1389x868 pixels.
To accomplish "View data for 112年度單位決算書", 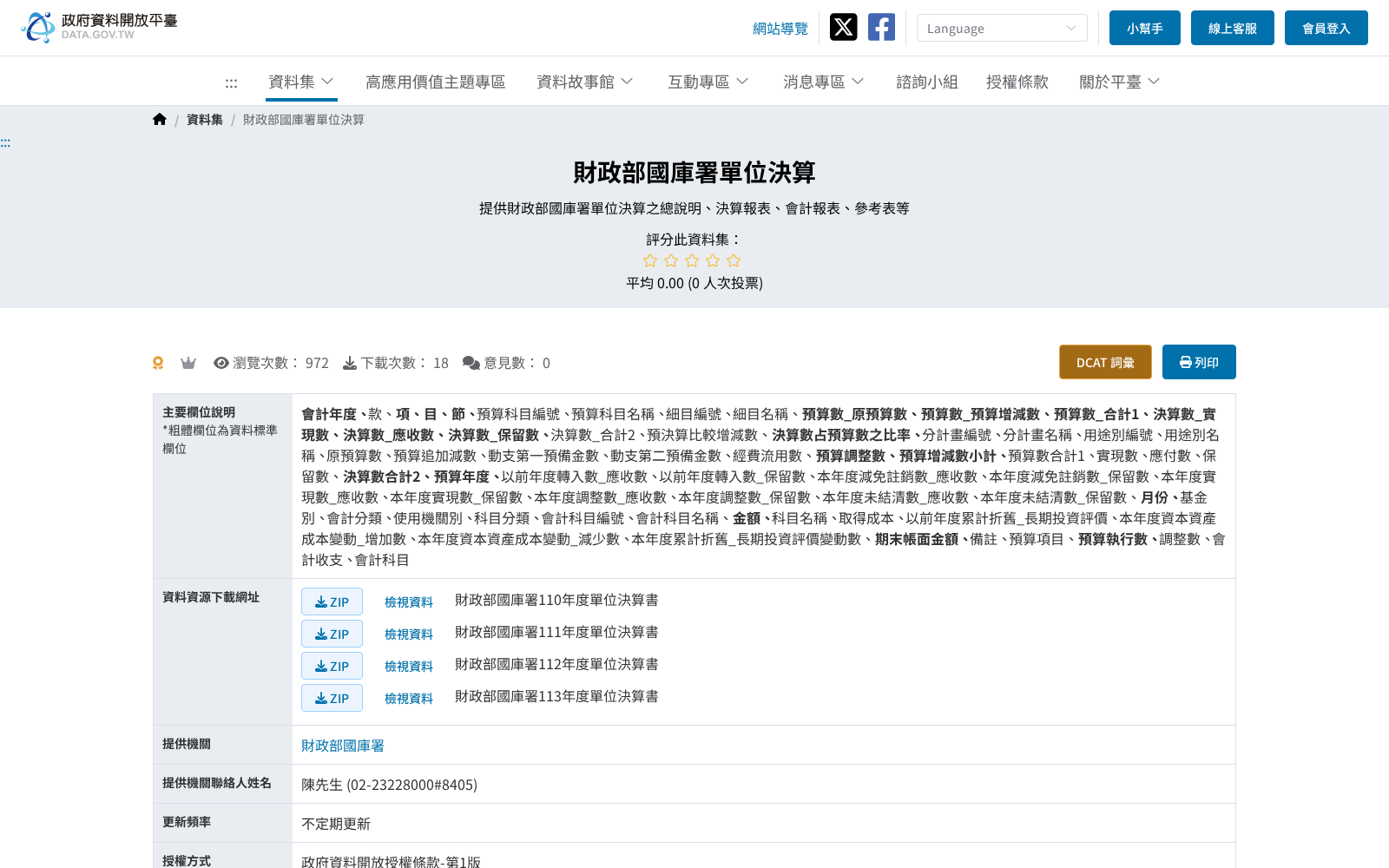I will (409, 666).
